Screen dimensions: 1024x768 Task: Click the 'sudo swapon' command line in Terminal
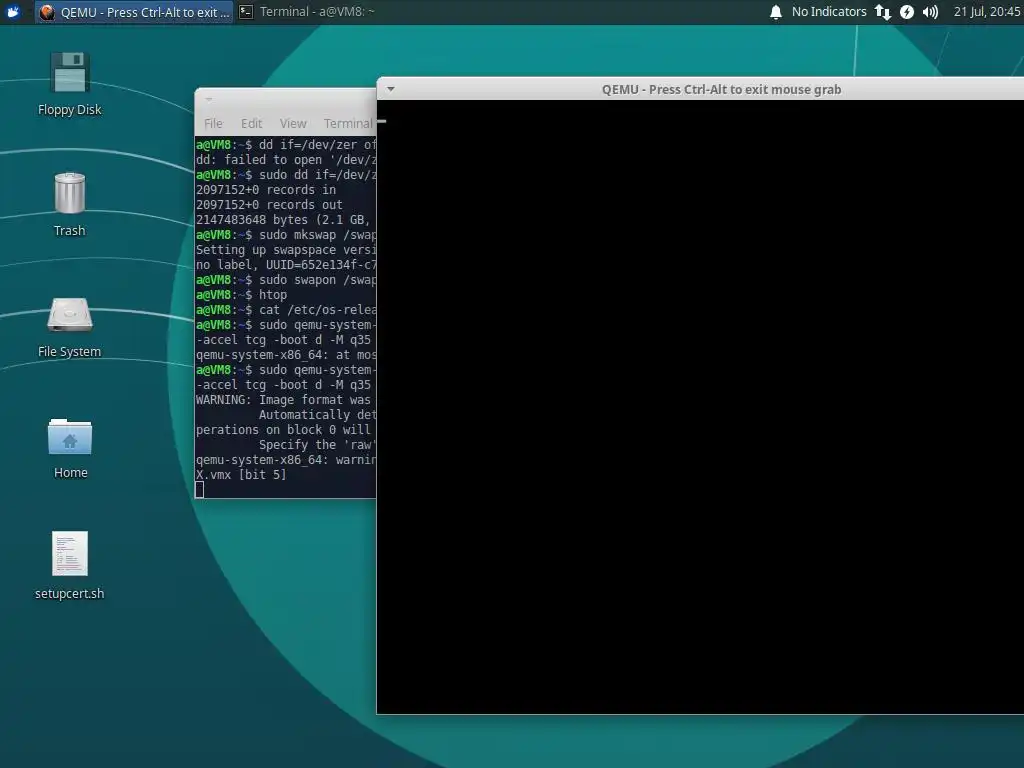286,280
